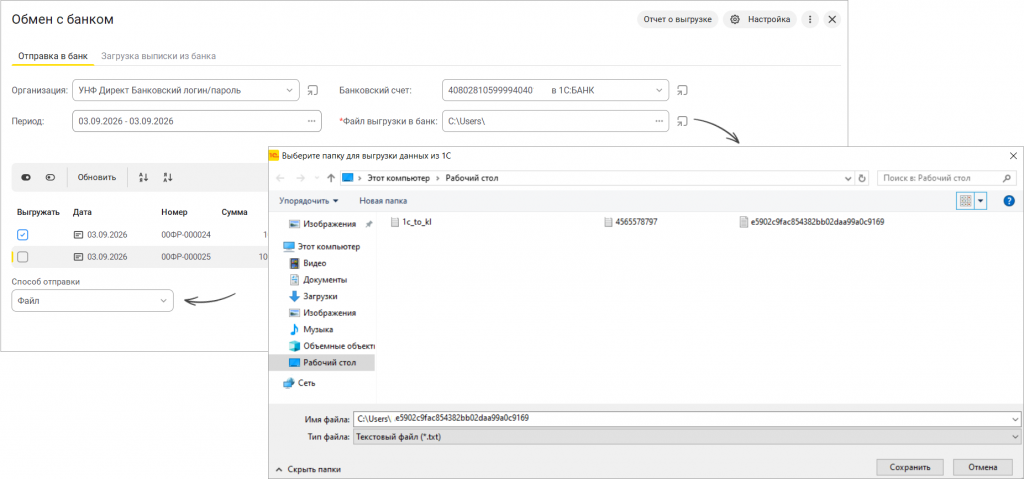Go up one folder arrow in dialog

click(x=331, y=178)
